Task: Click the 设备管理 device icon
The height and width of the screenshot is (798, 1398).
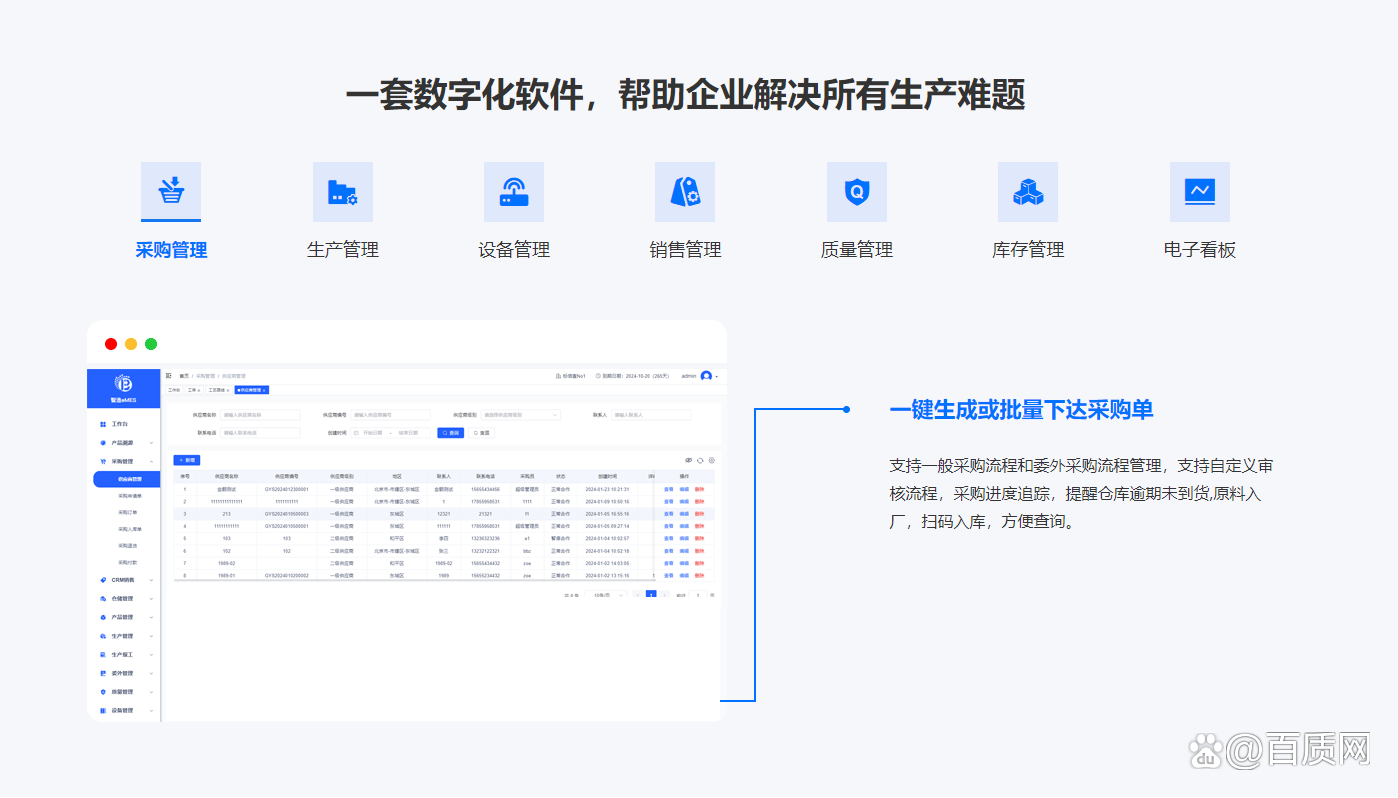Action: [514, 191]
